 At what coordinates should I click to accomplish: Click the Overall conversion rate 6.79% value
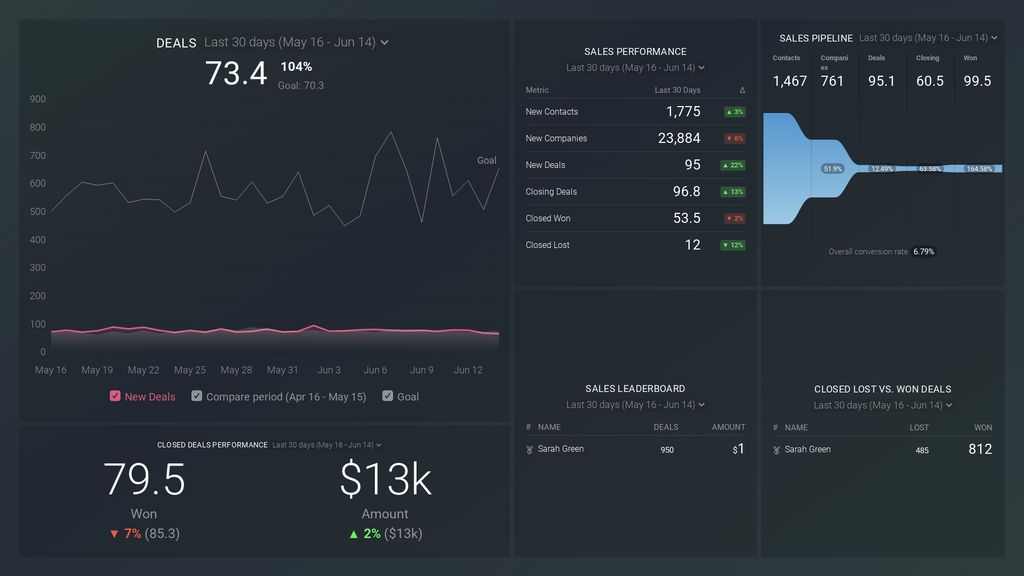tap(922, 251)
